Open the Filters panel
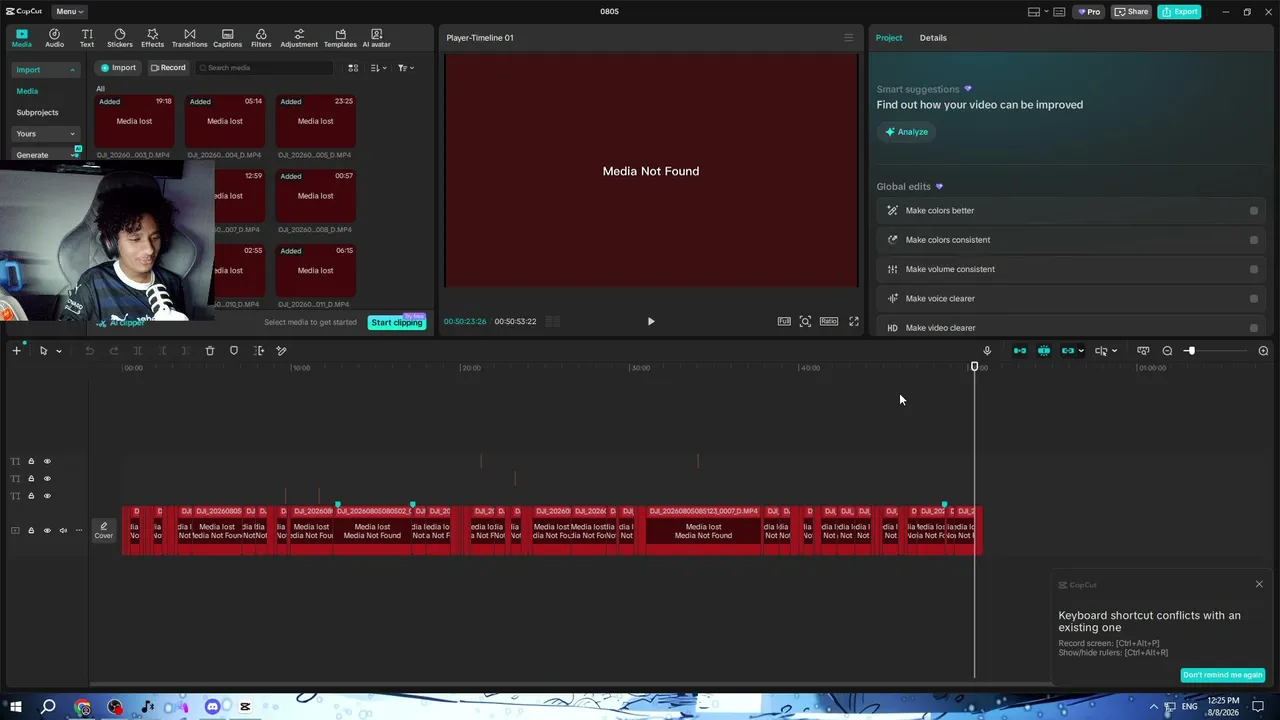 [x=261, y=38]
